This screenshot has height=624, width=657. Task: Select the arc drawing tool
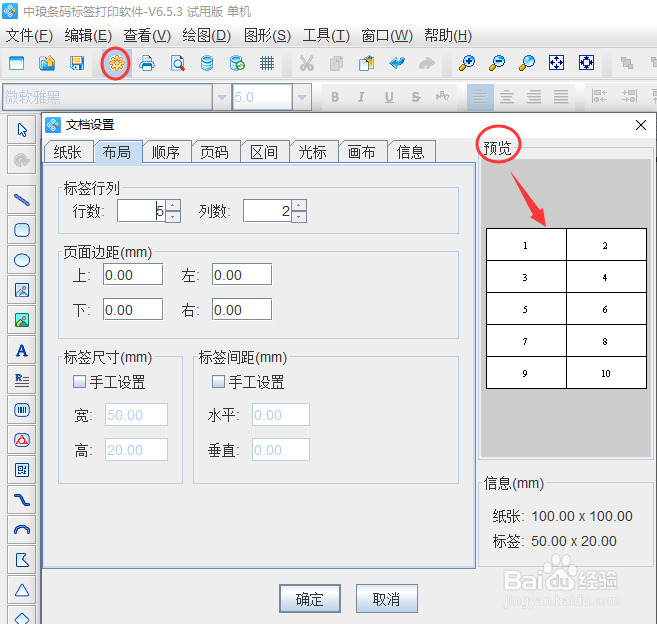coord(22,530)
